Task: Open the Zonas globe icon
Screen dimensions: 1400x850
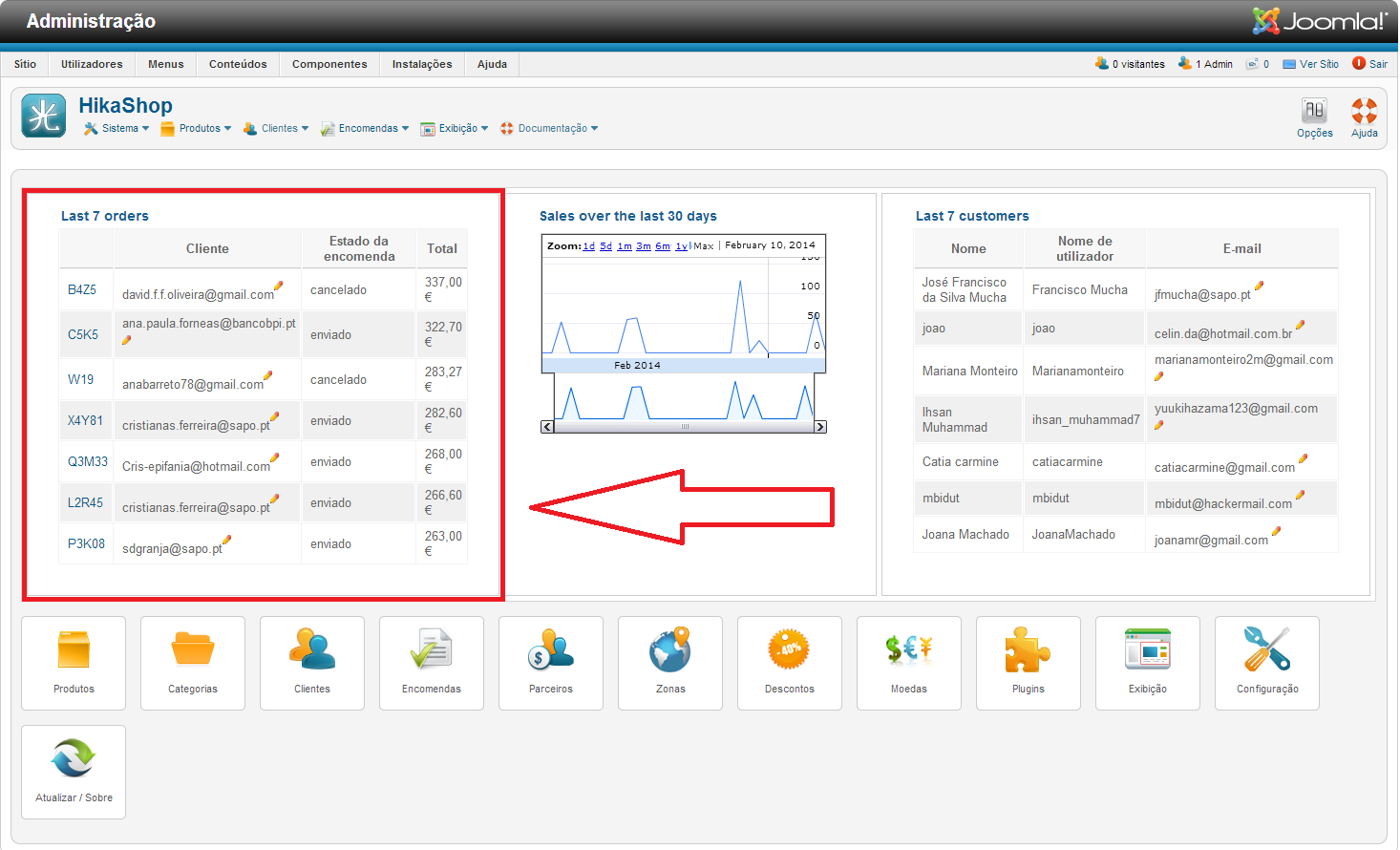Action: pos(670,662)
